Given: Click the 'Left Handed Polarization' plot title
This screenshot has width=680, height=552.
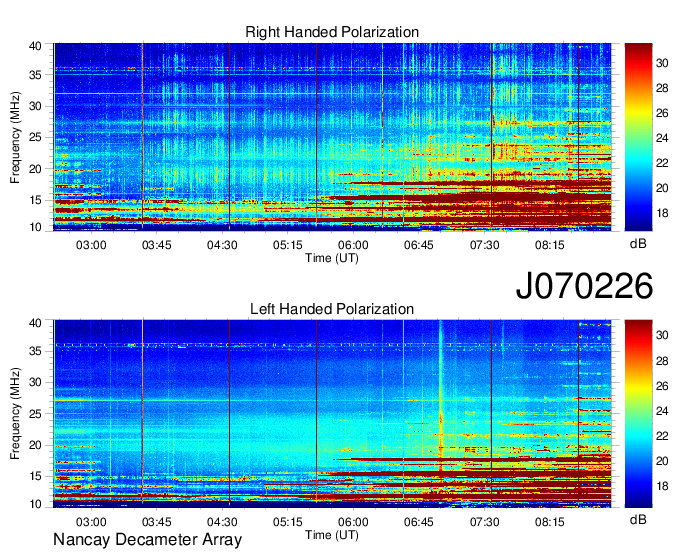Looking at the screenshot, I should click(x=332, y=309).
